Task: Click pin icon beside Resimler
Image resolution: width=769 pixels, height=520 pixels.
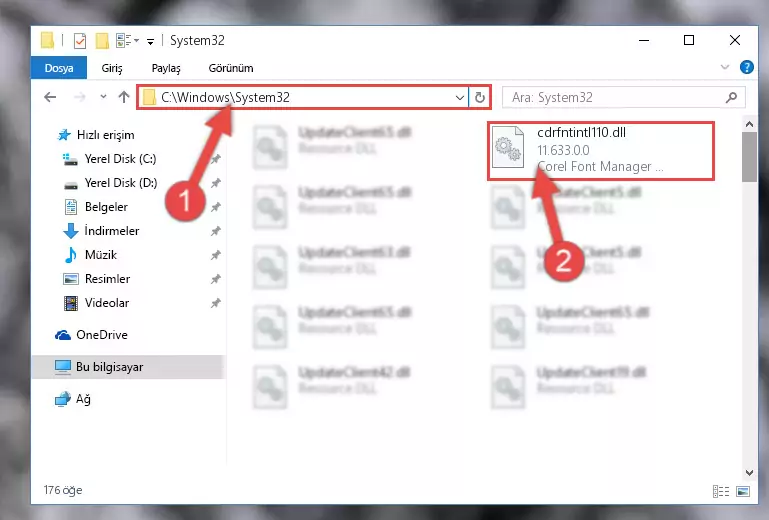Action: point(215,279)
